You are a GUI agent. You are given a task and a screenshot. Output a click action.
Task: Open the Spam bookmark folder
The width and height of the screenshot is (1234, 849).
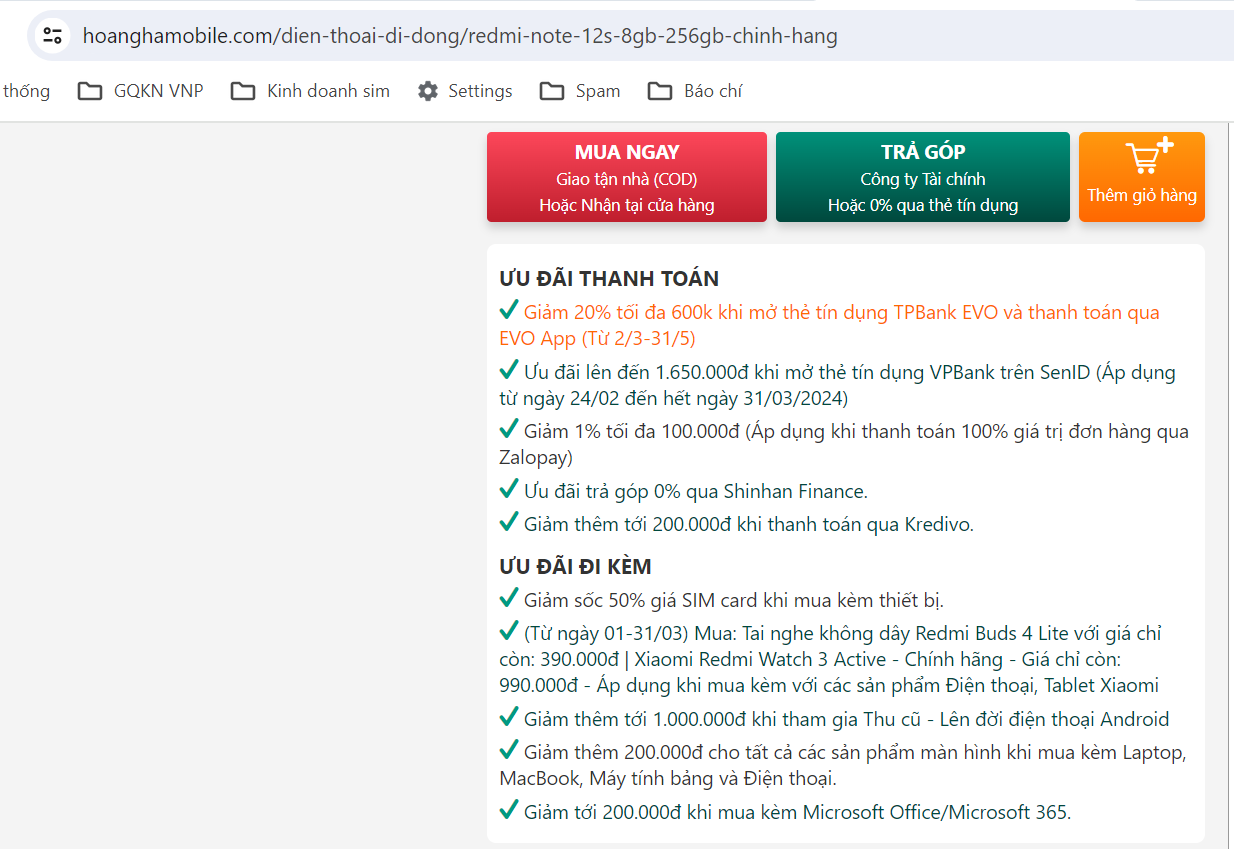click(580, 91)
